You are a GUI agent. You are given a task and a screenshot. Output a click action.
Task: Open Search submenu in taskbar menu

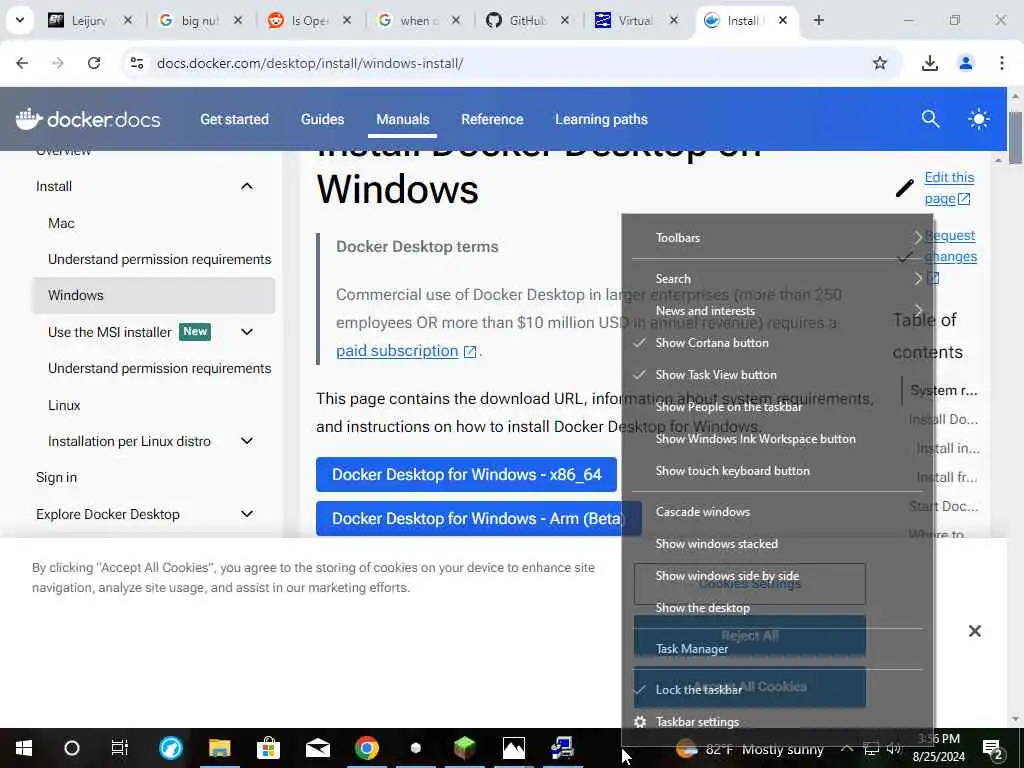(x=777, y=279)
